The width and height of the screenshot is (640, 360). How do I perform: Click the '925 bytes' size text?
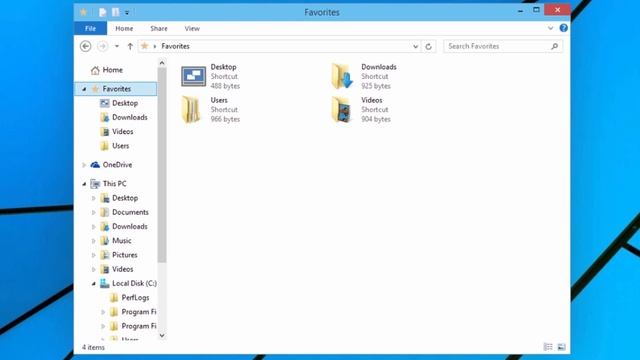[x=376, y=86]
